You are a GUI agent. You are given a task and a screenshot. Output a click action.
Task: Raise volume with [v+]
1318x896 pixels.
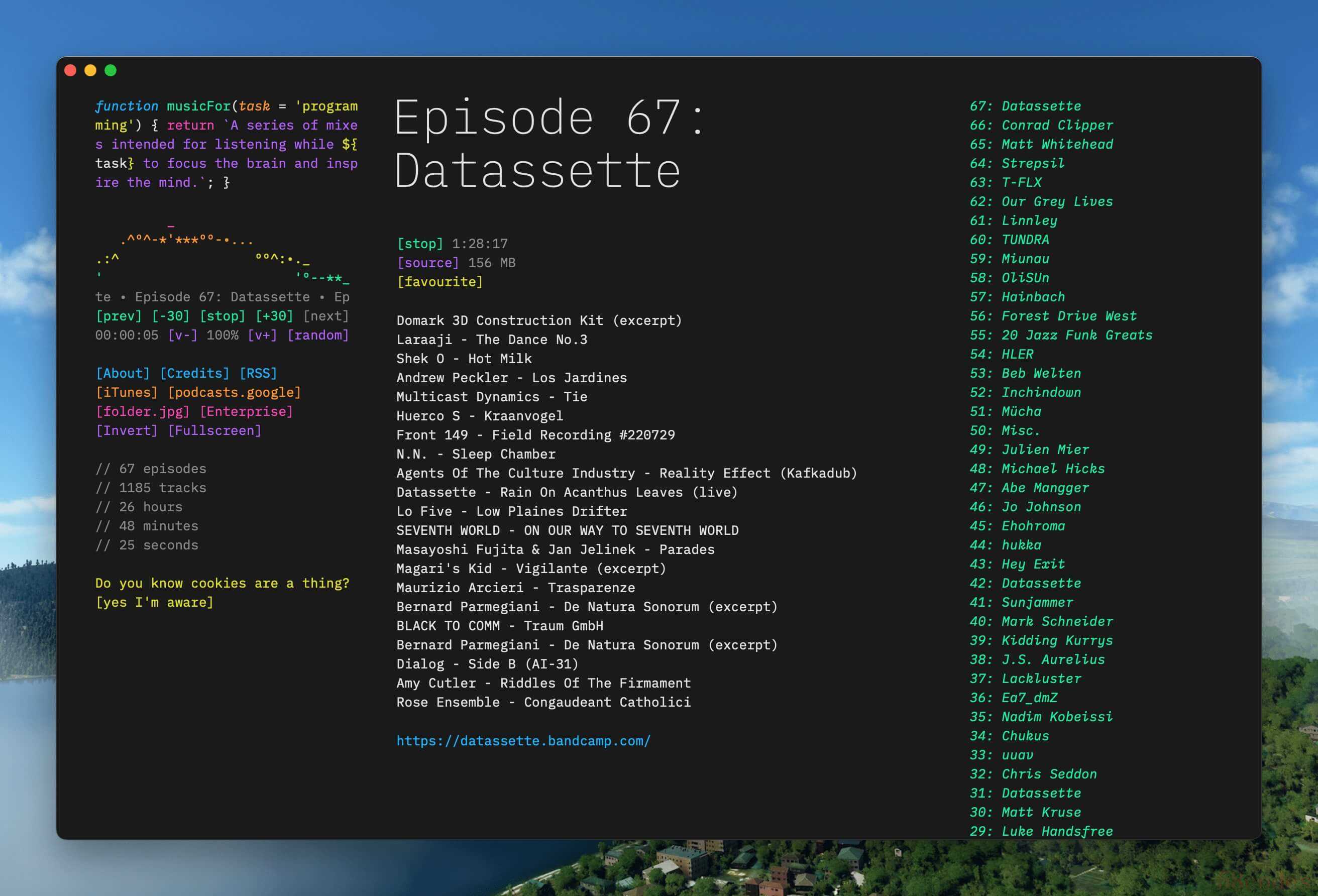tap(262, 335)
